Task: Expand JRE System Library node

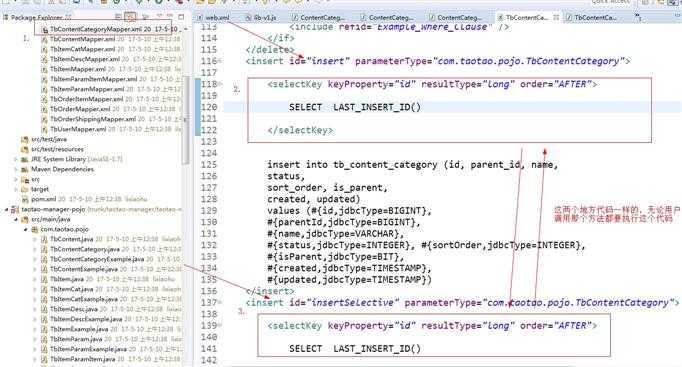Action: tap(17, 159)
